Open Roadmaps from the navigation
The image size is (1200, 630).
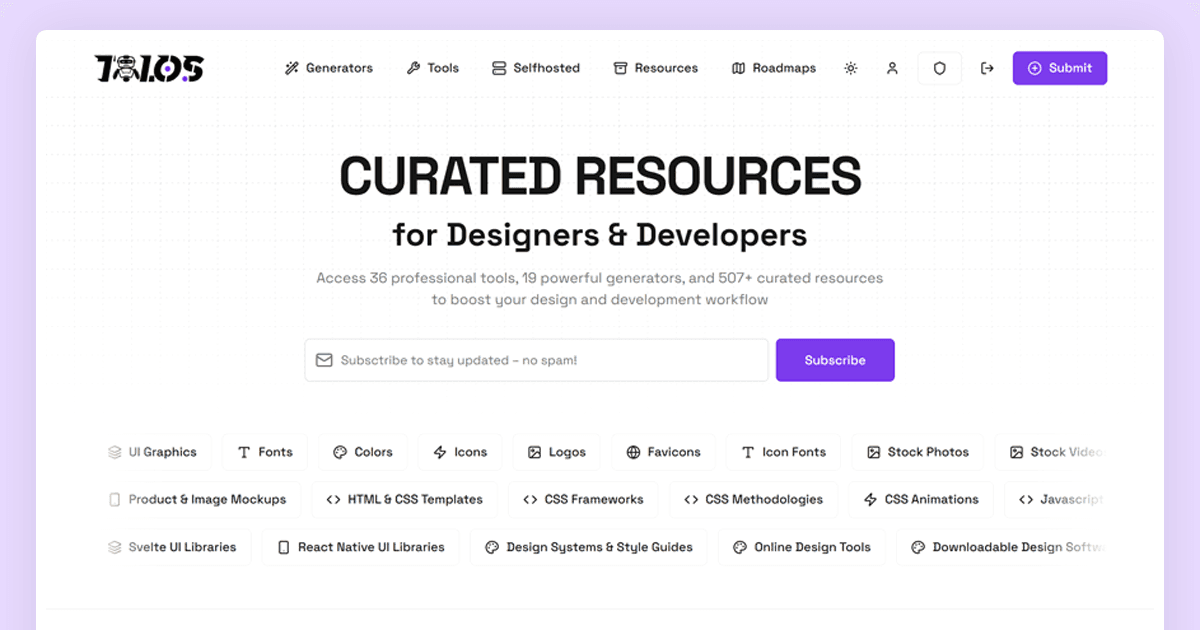[774, 68]
